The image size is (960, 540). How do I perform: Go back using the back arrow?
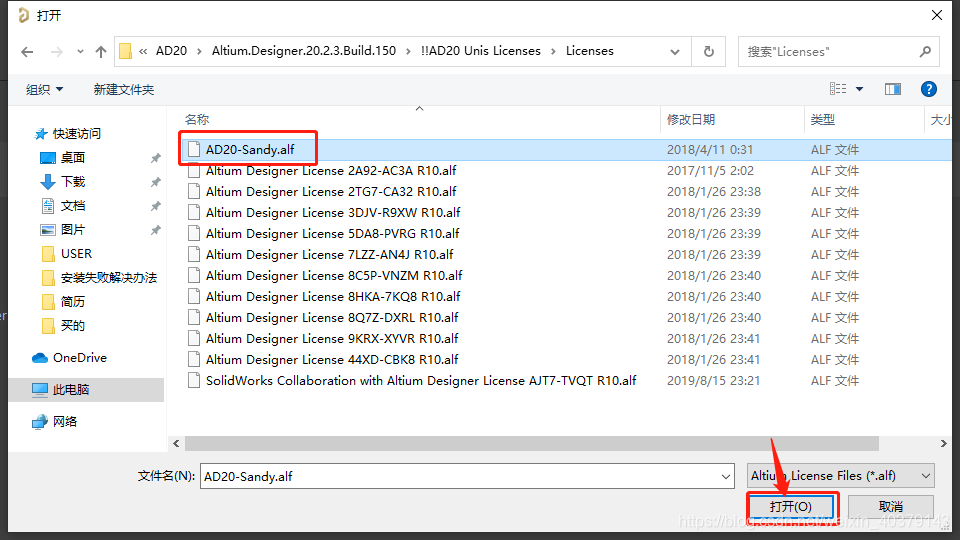click(x=27, y=52)
